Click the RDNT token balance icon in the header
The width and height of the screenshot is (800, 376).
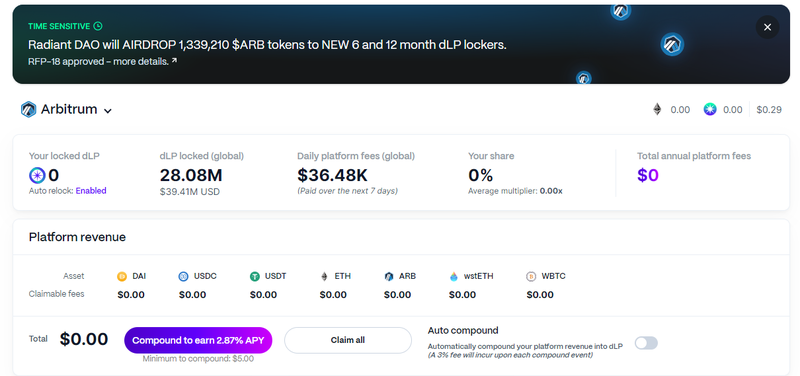(710, 109)
